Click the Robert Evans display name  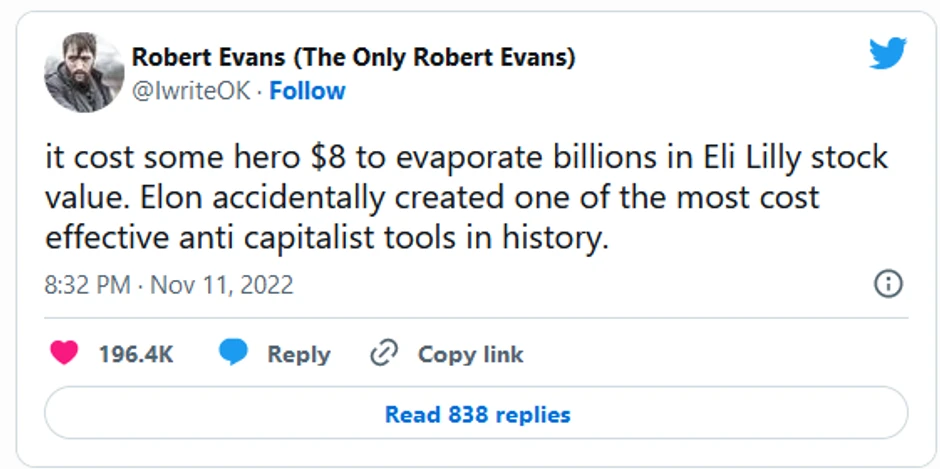point(211,58)
